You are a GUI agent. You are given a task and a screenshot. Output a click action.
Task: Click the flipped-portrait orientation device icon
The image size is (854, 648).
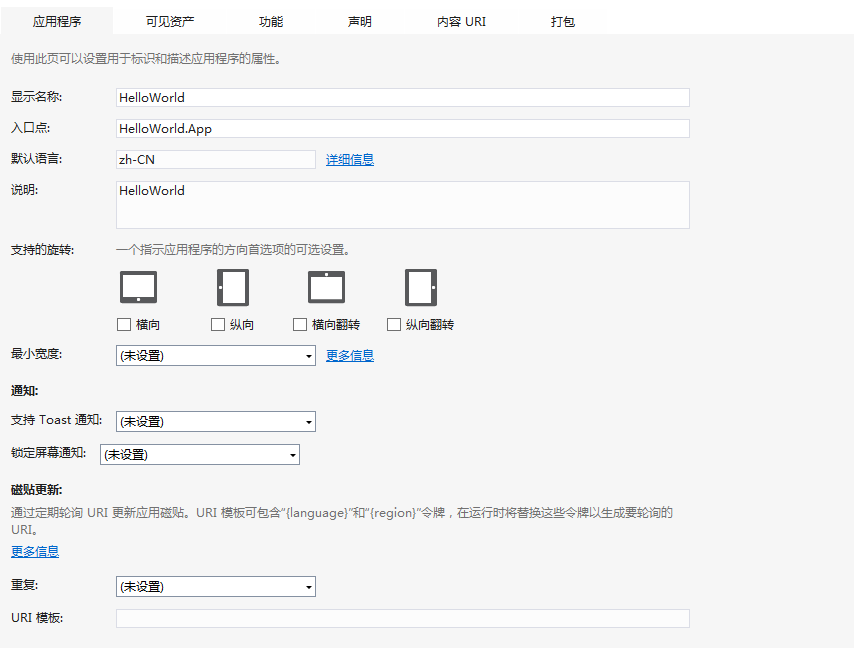tap(420, 286)
